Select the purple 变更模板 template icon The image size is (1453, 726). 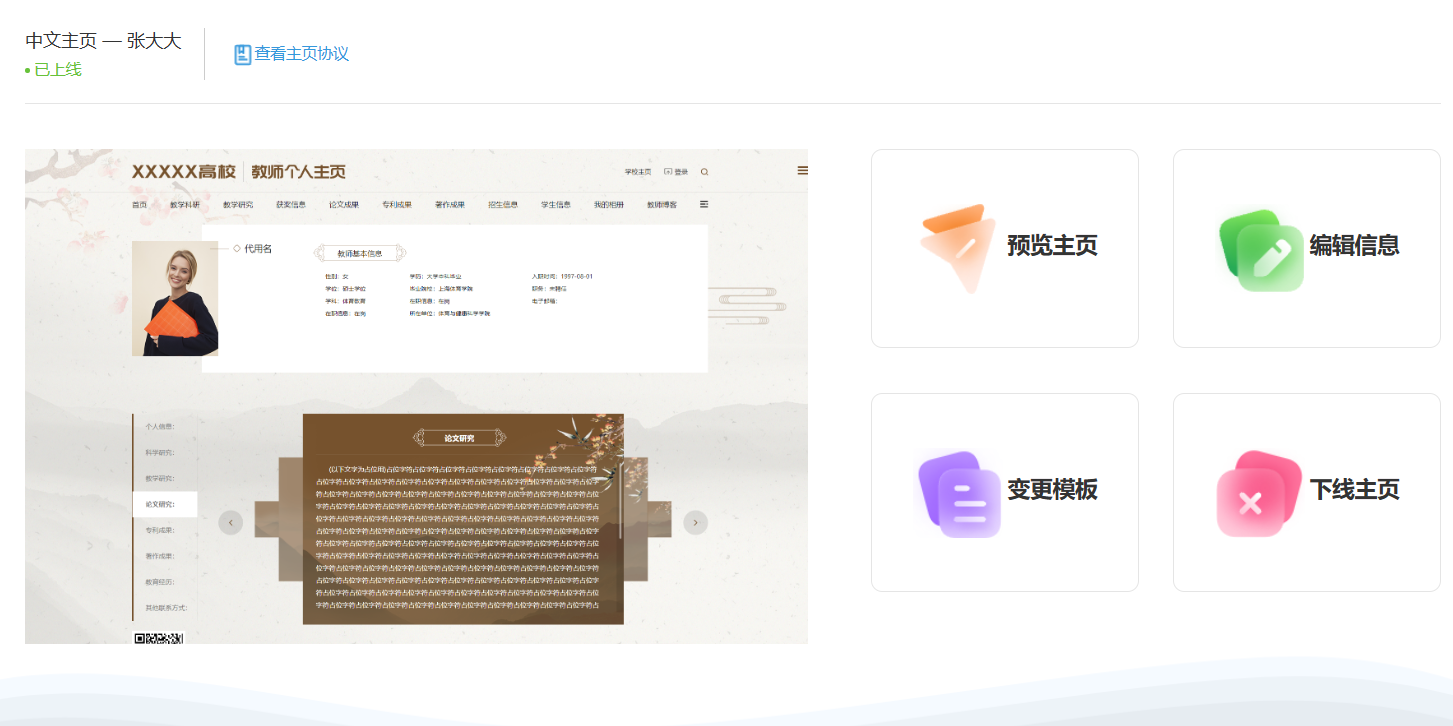[957, 491]
